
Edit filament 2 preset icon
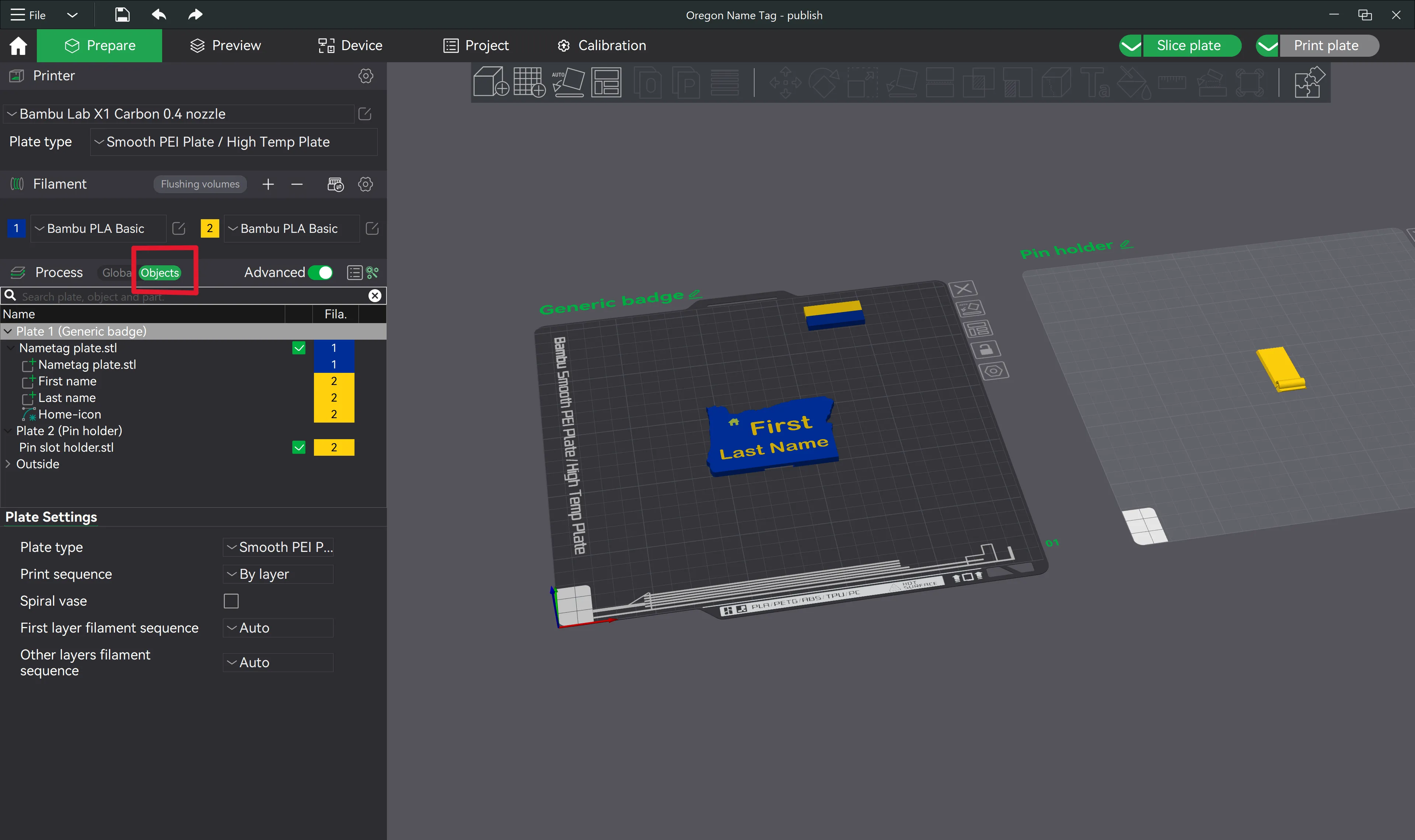point(373,228)
